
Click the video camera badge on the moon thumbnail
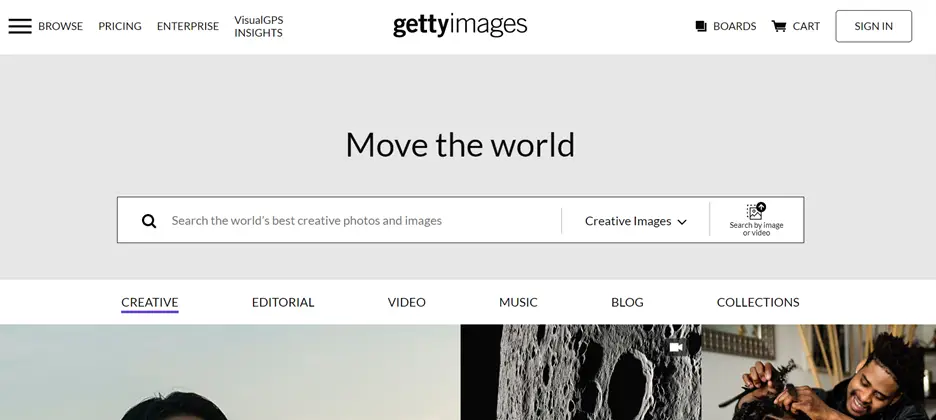point(676,347)
